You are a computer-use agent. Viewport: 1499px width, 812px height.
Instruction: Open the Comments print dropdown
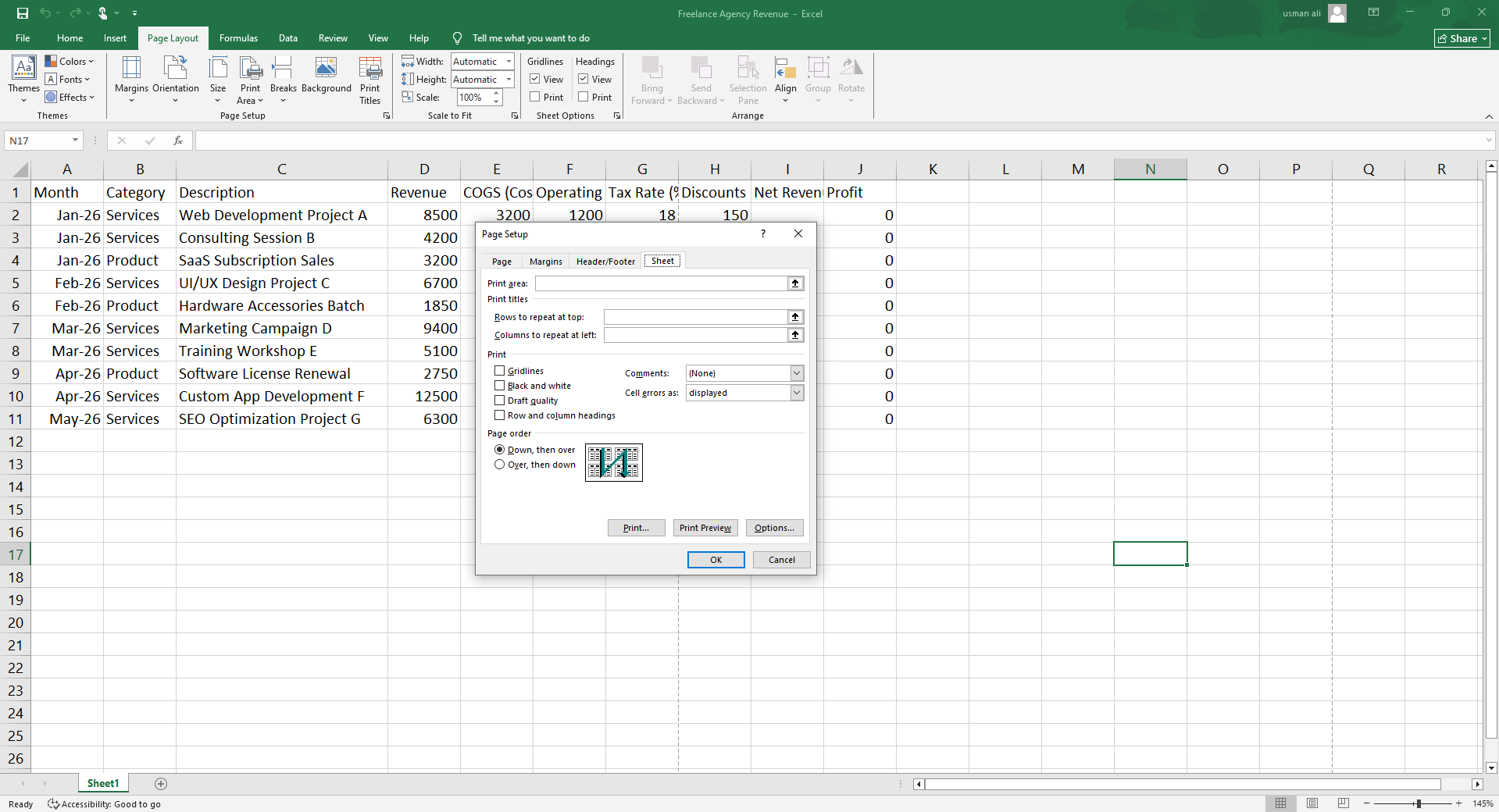[x=797, y=373]
